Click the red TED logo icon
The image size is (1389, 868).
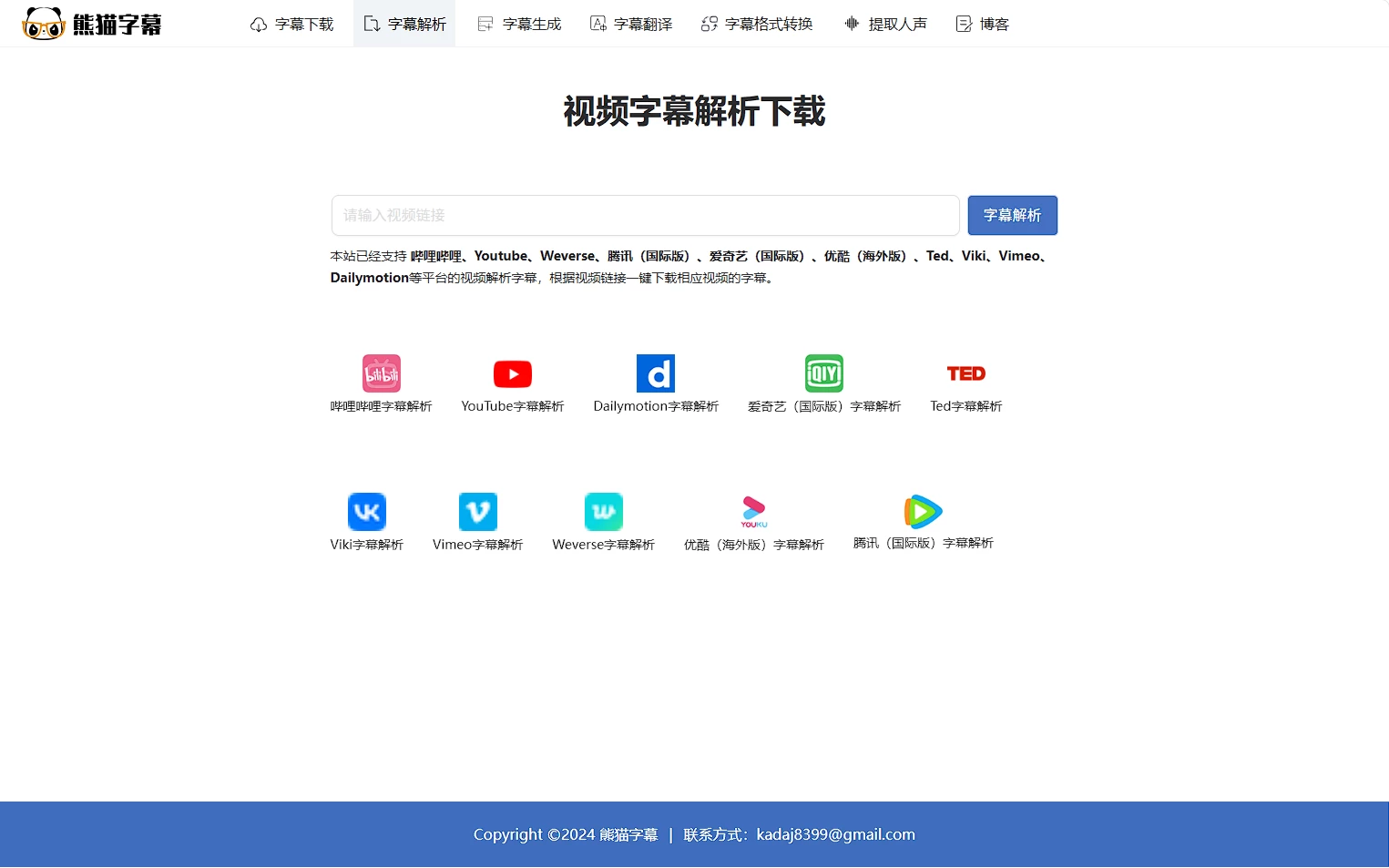pyautogui.click(x=966, y=373)
